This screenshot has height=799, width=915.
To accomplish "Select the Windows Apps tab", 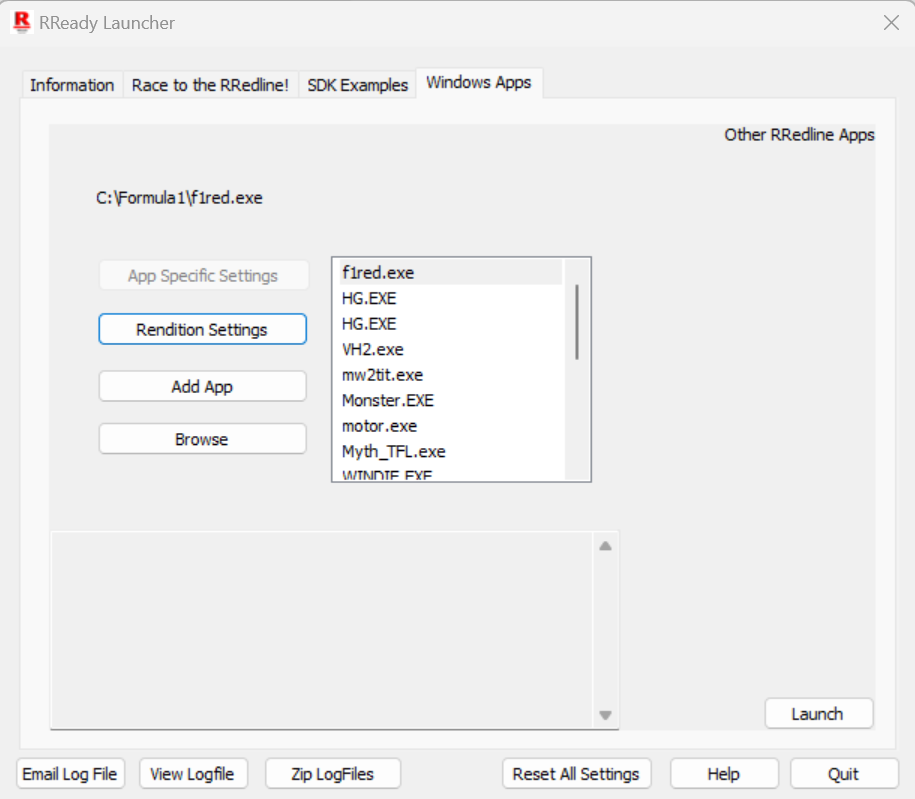I will tap(479, 83).
